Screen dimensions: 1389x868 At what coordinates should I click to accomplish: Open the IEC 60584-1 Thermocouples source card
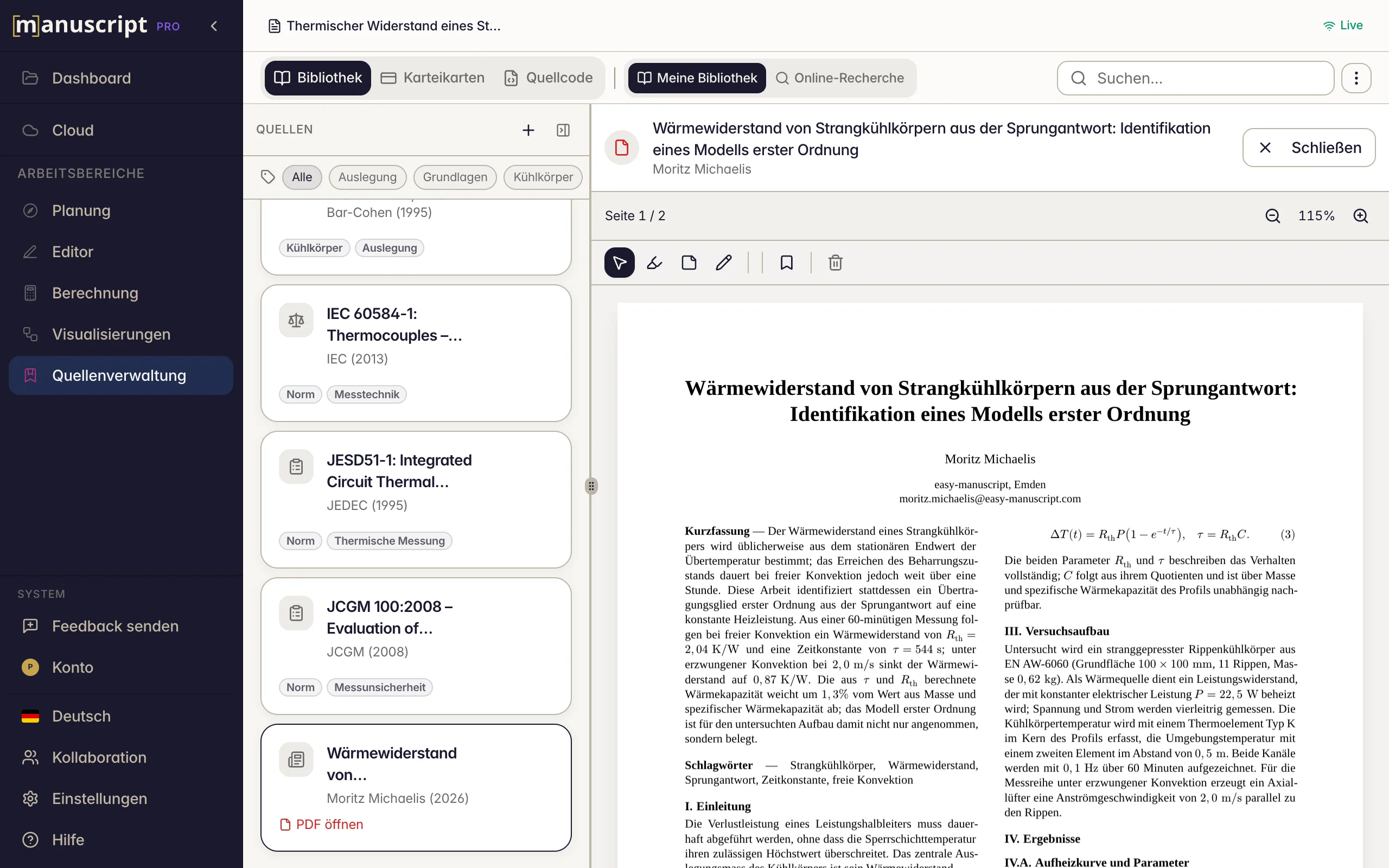[416, 354]
